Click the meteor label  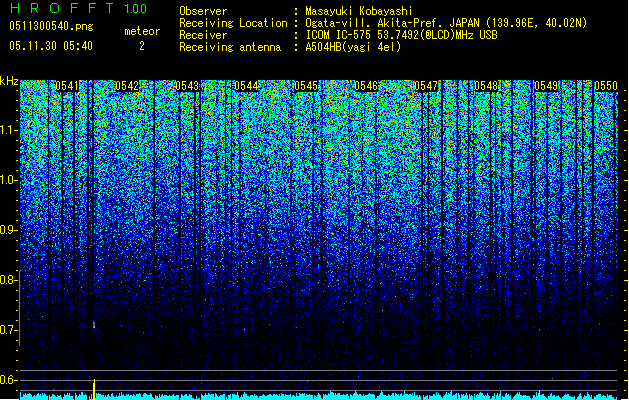pos(142,31)
